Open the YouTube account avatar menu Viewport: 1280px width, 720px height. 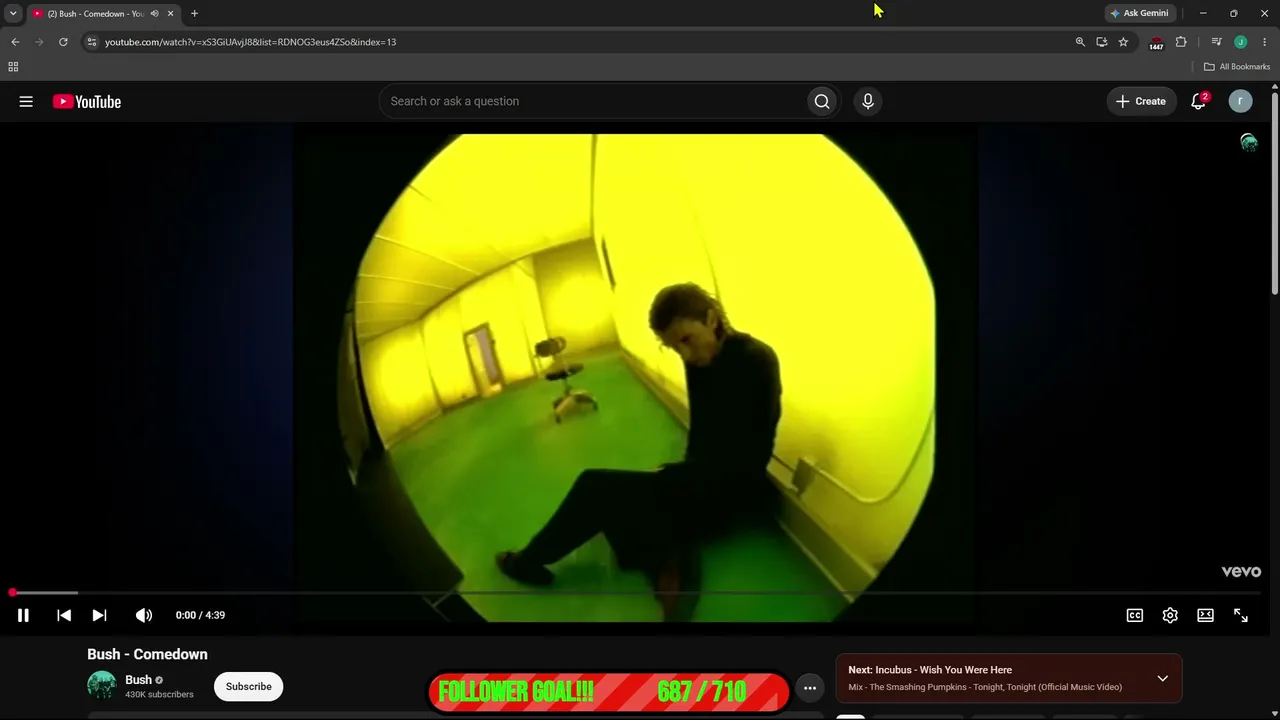pyautogui.click(x=1240, y=101)
